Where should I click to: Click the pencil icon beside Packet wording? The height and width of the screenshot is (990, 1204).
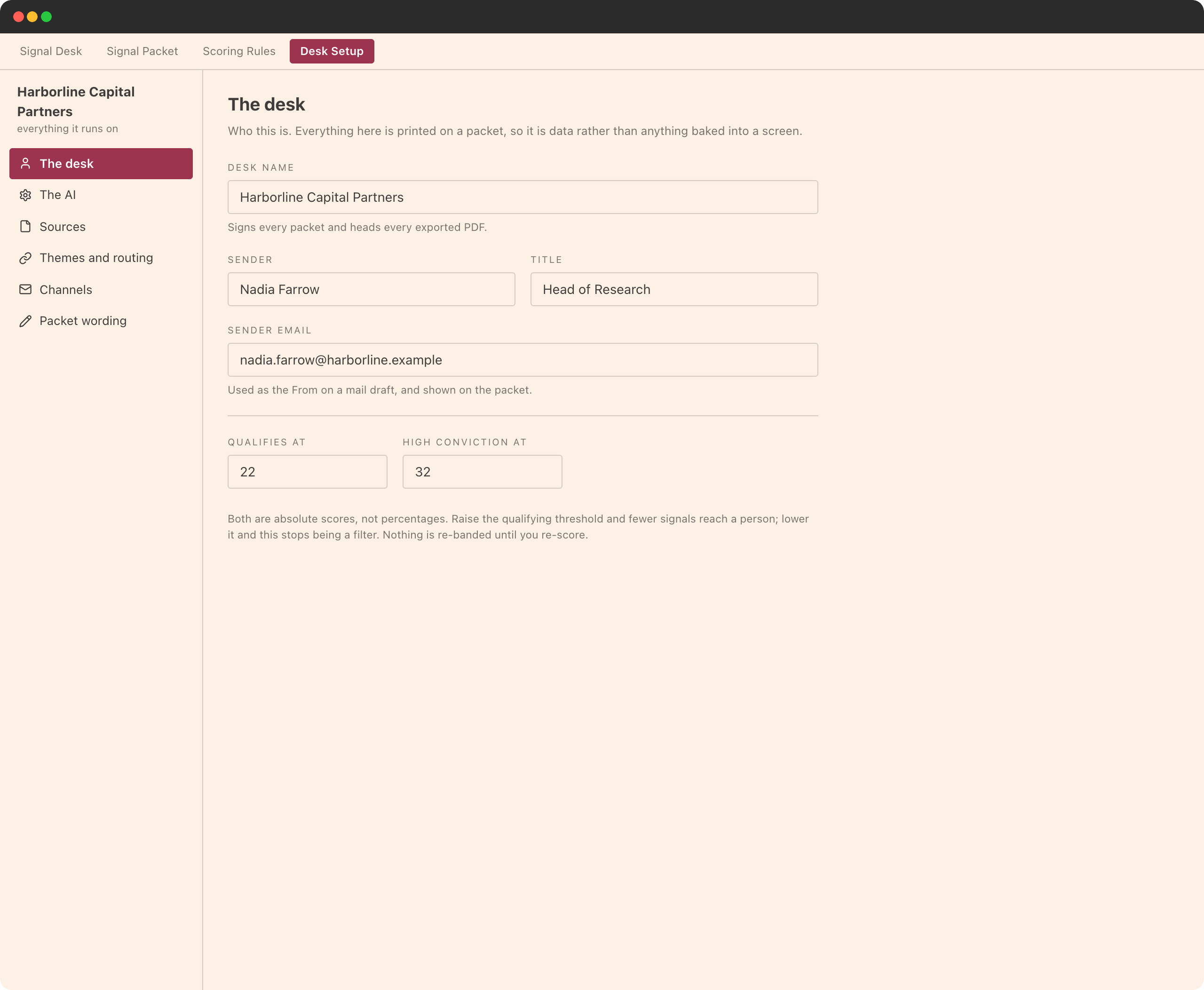pyautogui.click(x=25, y=321)
